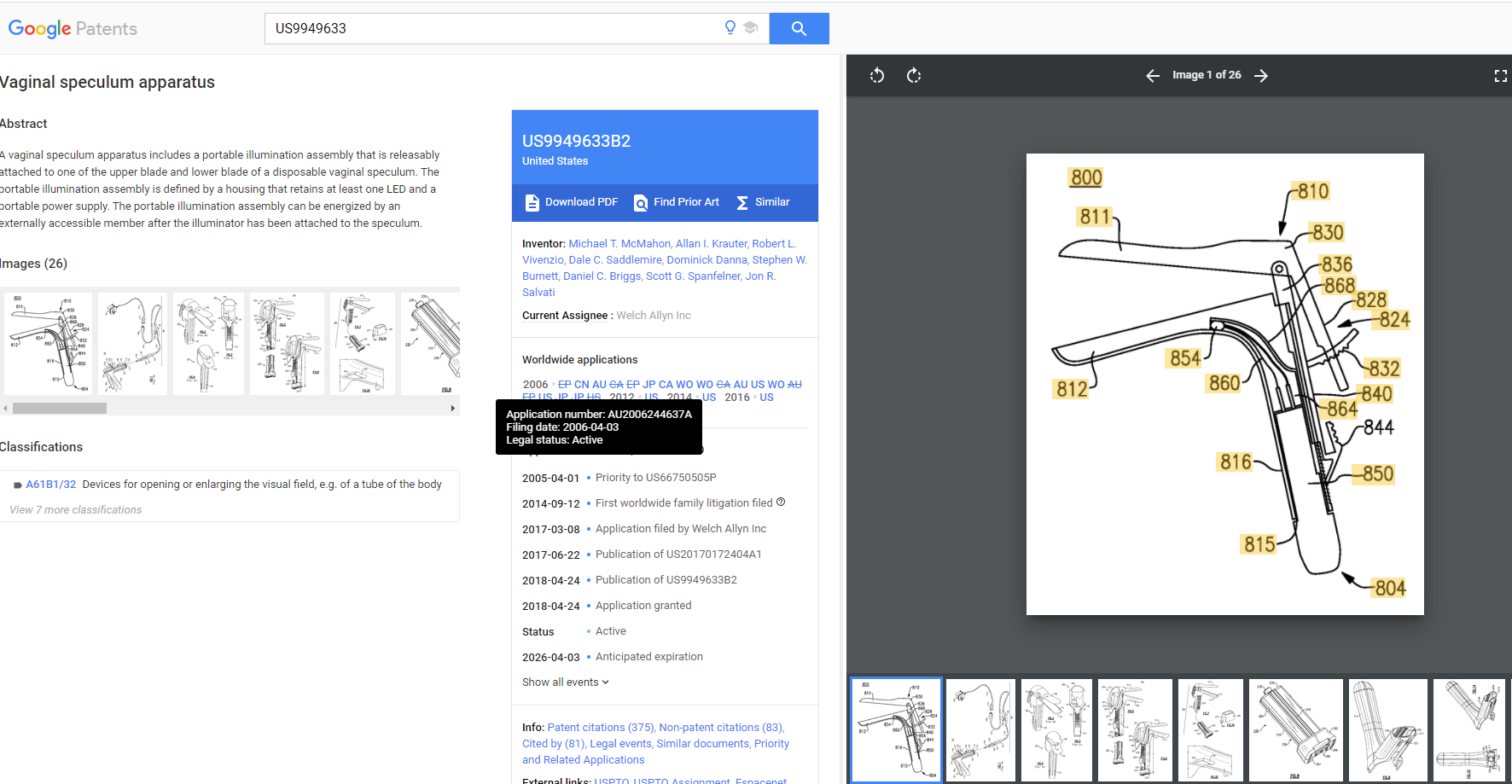Open A61B1/32 classification link
Viewport: 1512px width, 784px height.
(x=51, y=485)
